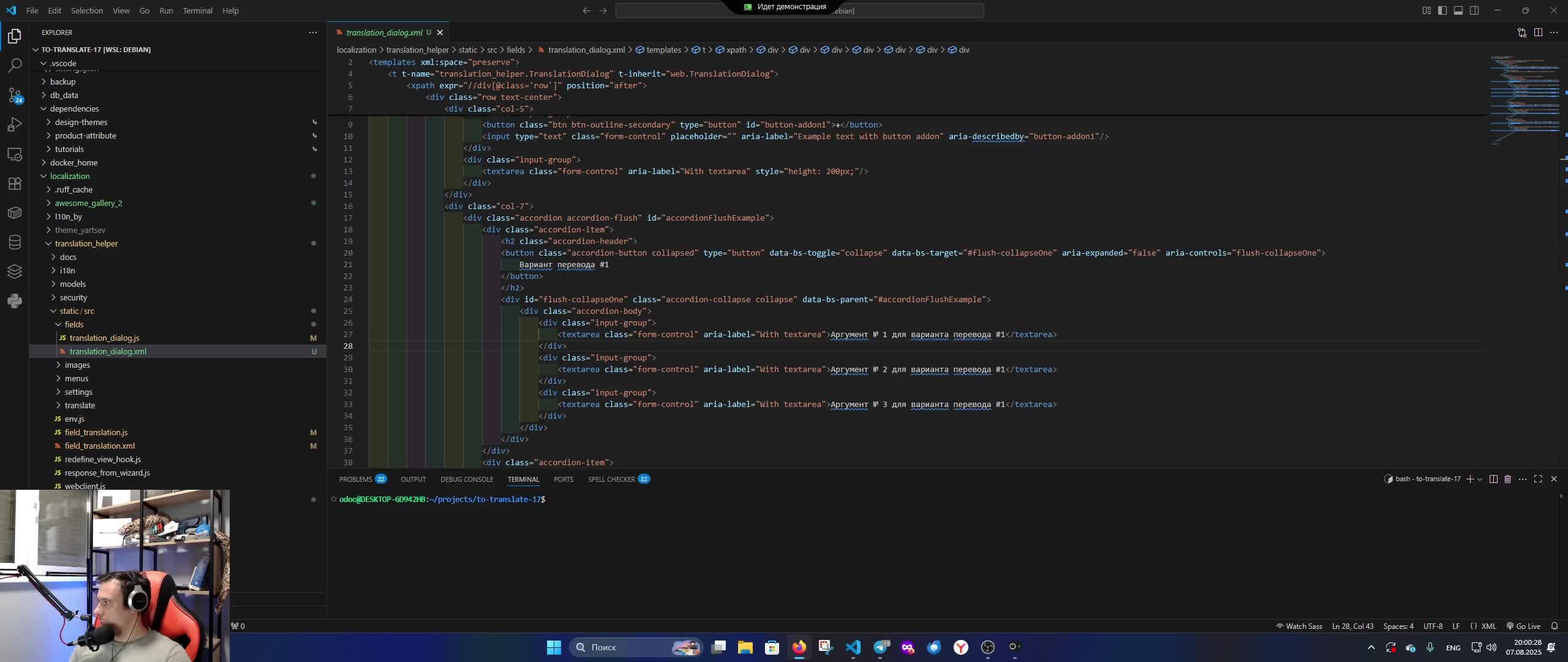Toggle panel visibility layout button
This screenshot has width=1568, height=662.
(x=1458, y=10)
